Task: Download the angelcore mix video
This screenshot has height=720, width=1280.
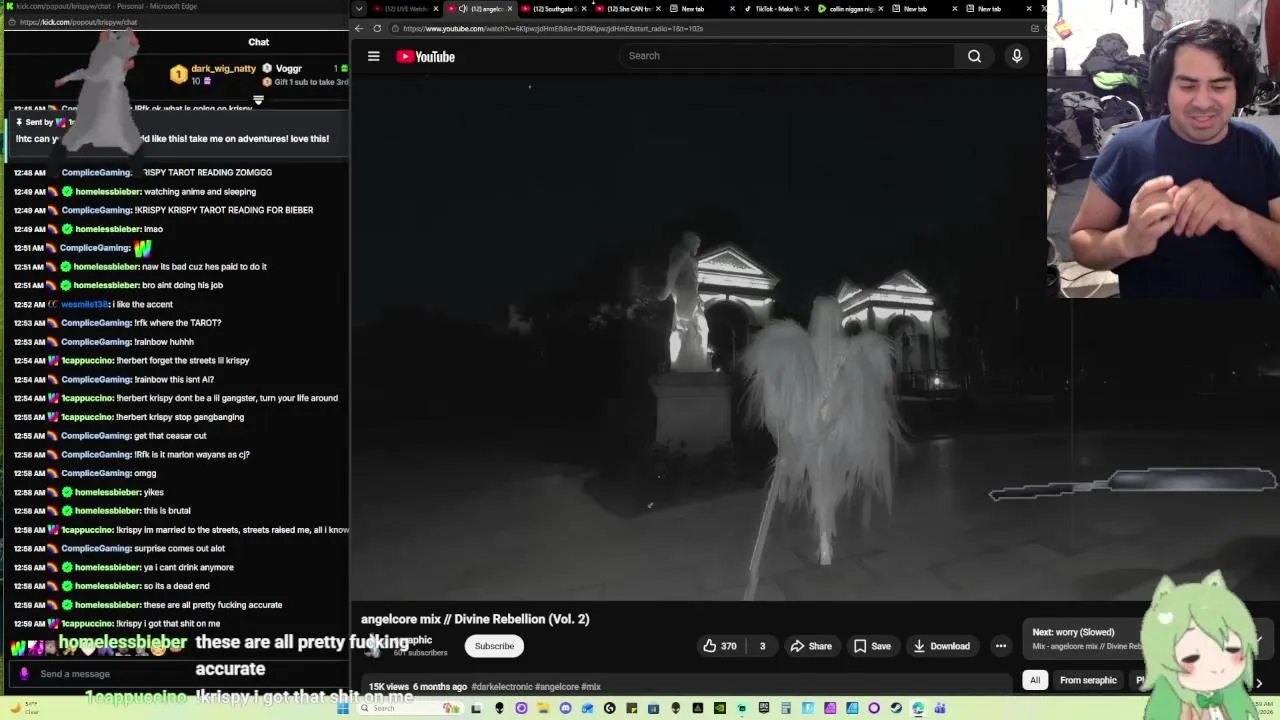Action: click(941, 646)
